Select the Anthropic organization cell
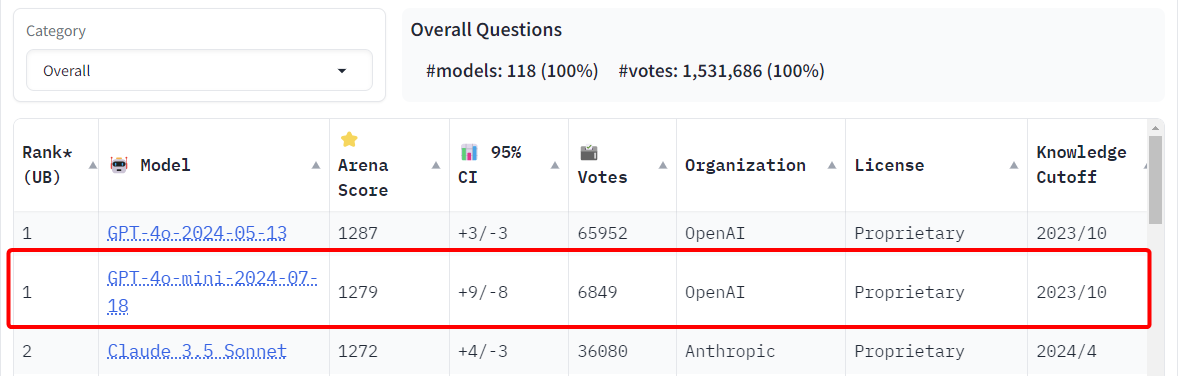Image resolution: width=1181 pixels, height=376 pixels. tap(730, 351)
